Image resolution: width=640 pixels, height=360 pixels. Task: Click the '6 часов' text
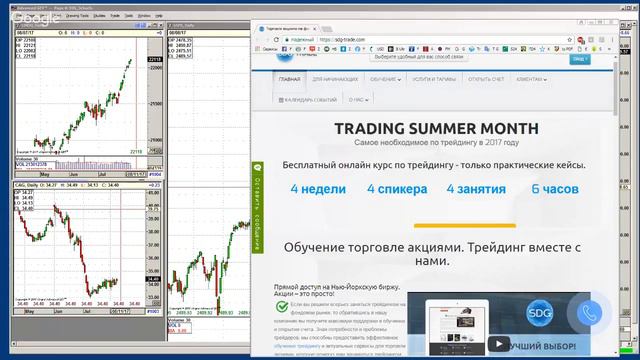point(555,189)
